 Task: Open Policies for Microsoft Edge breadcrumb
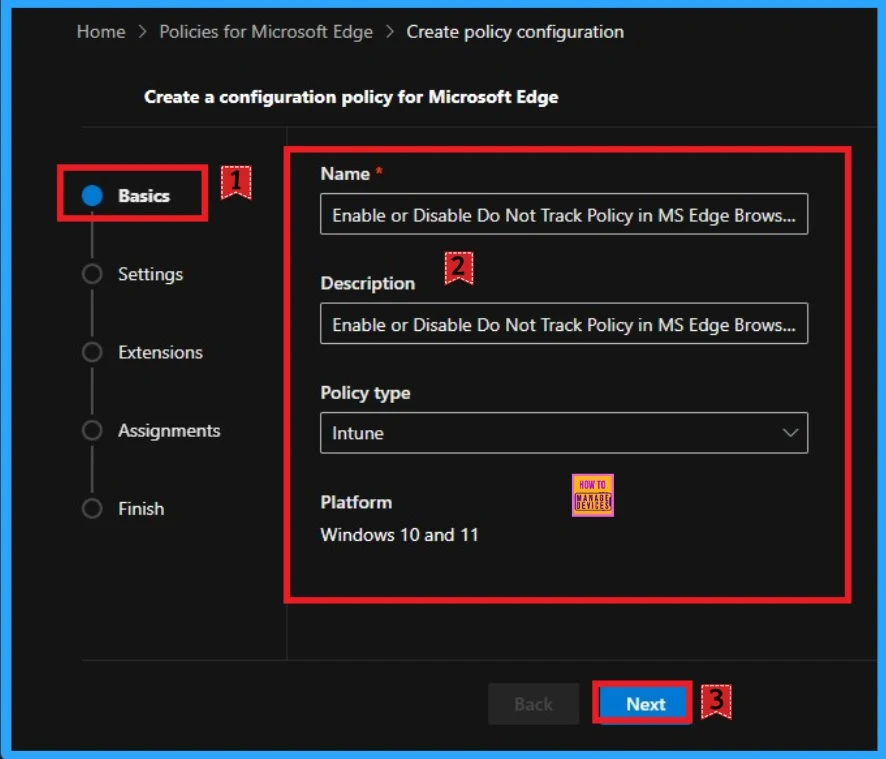(x=266, y=32)
